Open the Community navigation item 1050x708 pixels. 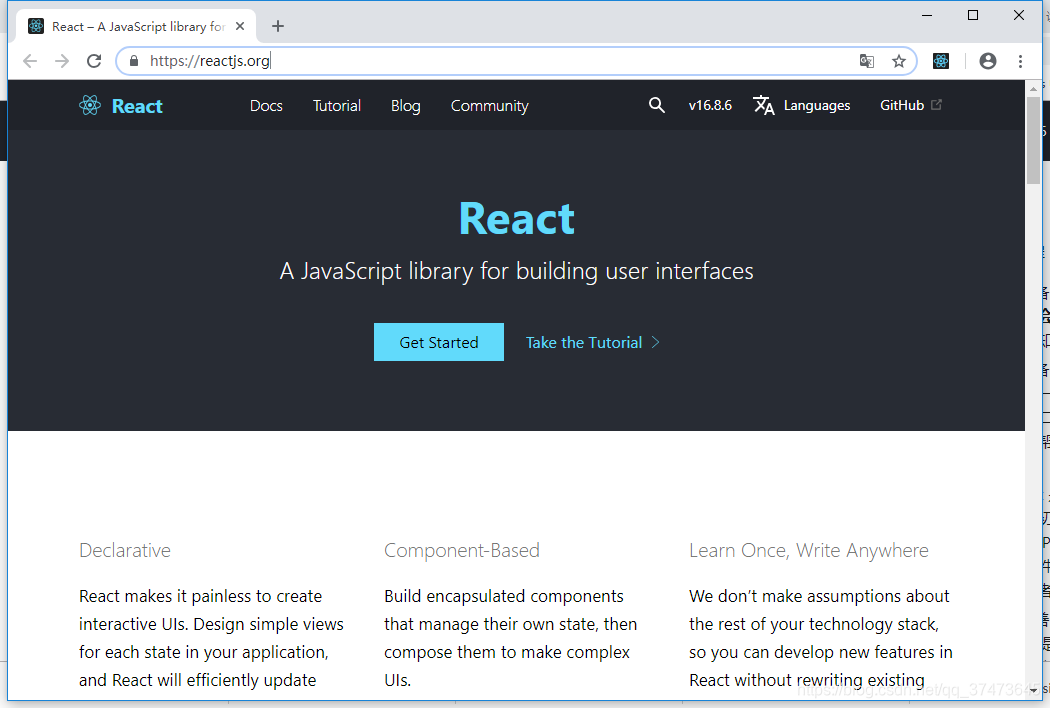490,106
